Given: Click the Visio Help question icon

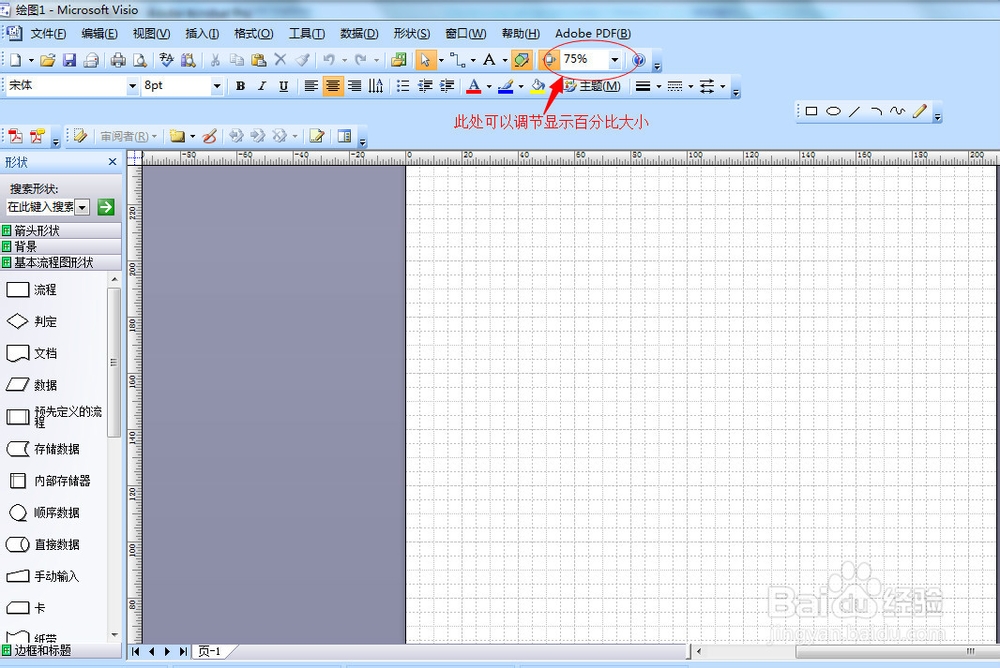Looking at the screenshot, I should [638, 60].
